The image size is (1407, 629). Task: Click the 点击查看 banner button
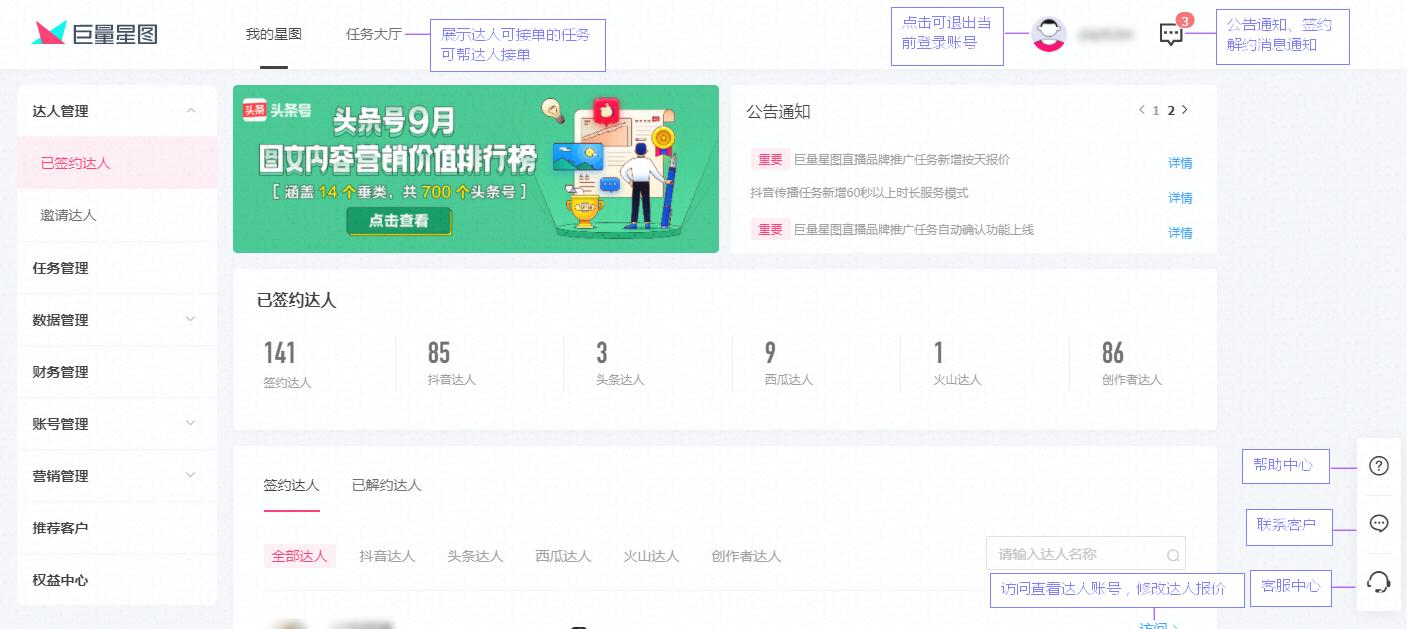coord(399,221)
